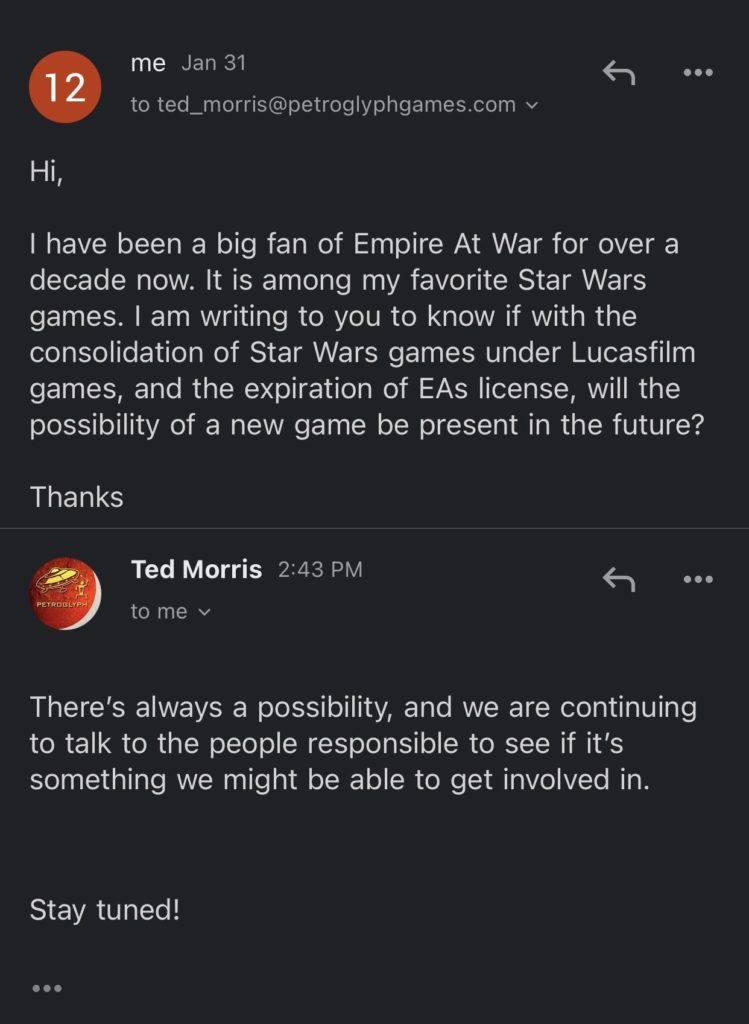Reply to the first message from me
Screen dimensions: 749x1024
tap(619, 73)
